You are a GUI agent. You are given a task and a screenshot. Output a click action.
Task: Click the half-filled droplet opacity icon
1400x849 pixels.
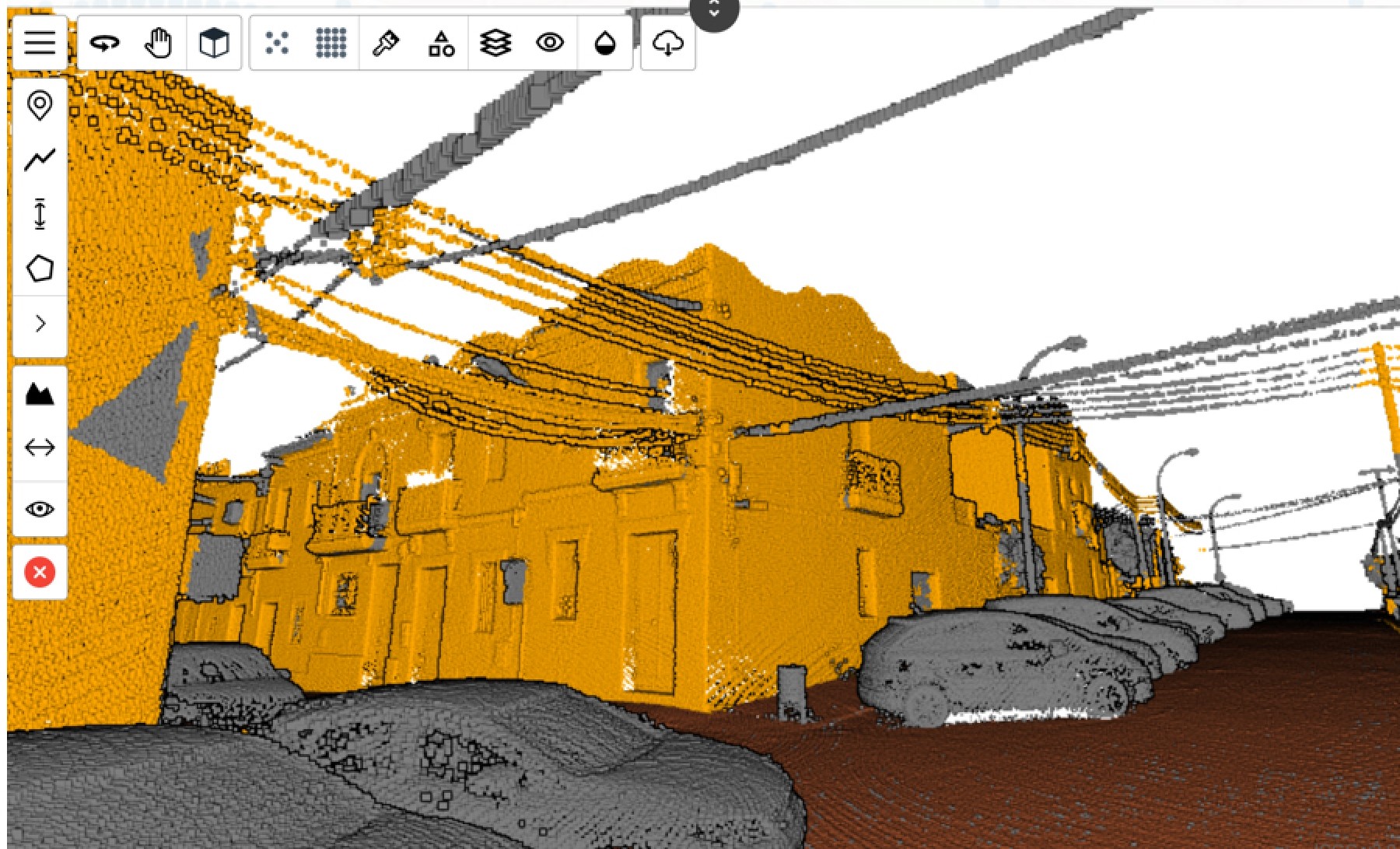pyautogui.click(x=605, y=44)
